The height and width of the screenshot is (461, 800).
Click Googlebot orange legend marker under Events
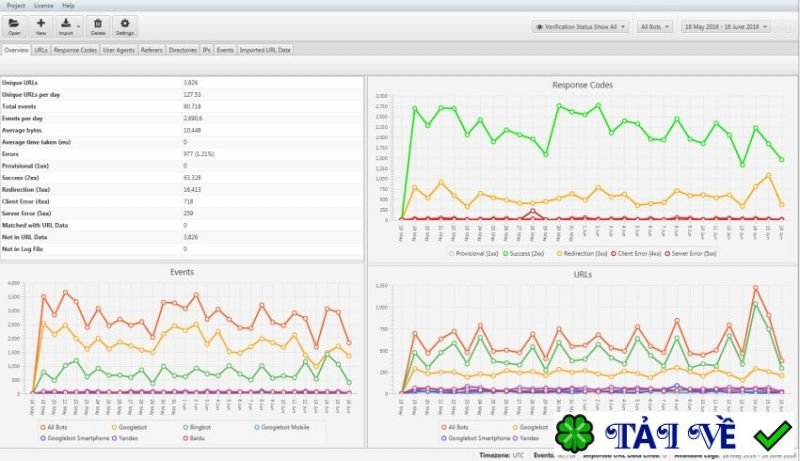point(114,427)
